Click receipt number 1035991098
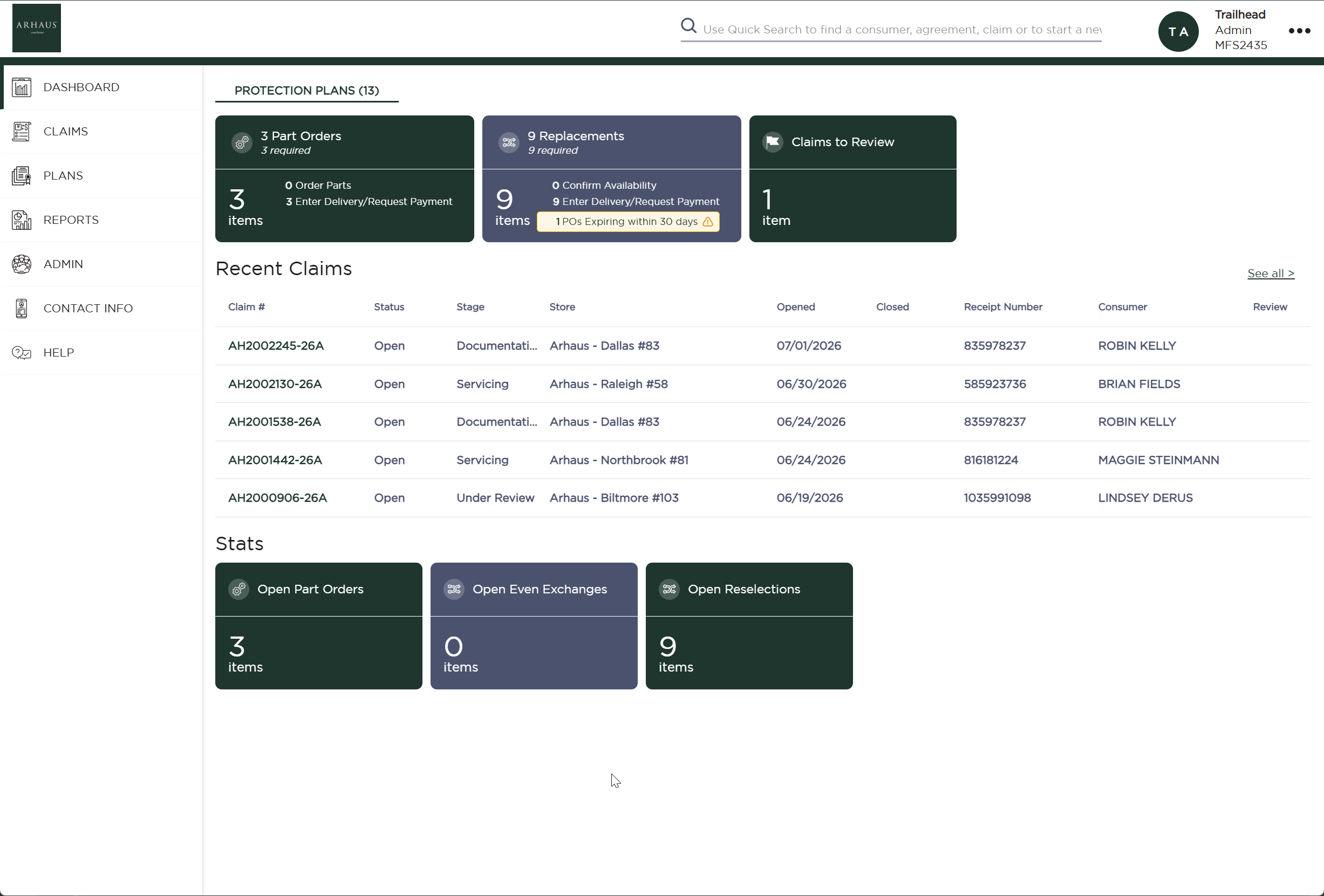 [x=997, y=498]
